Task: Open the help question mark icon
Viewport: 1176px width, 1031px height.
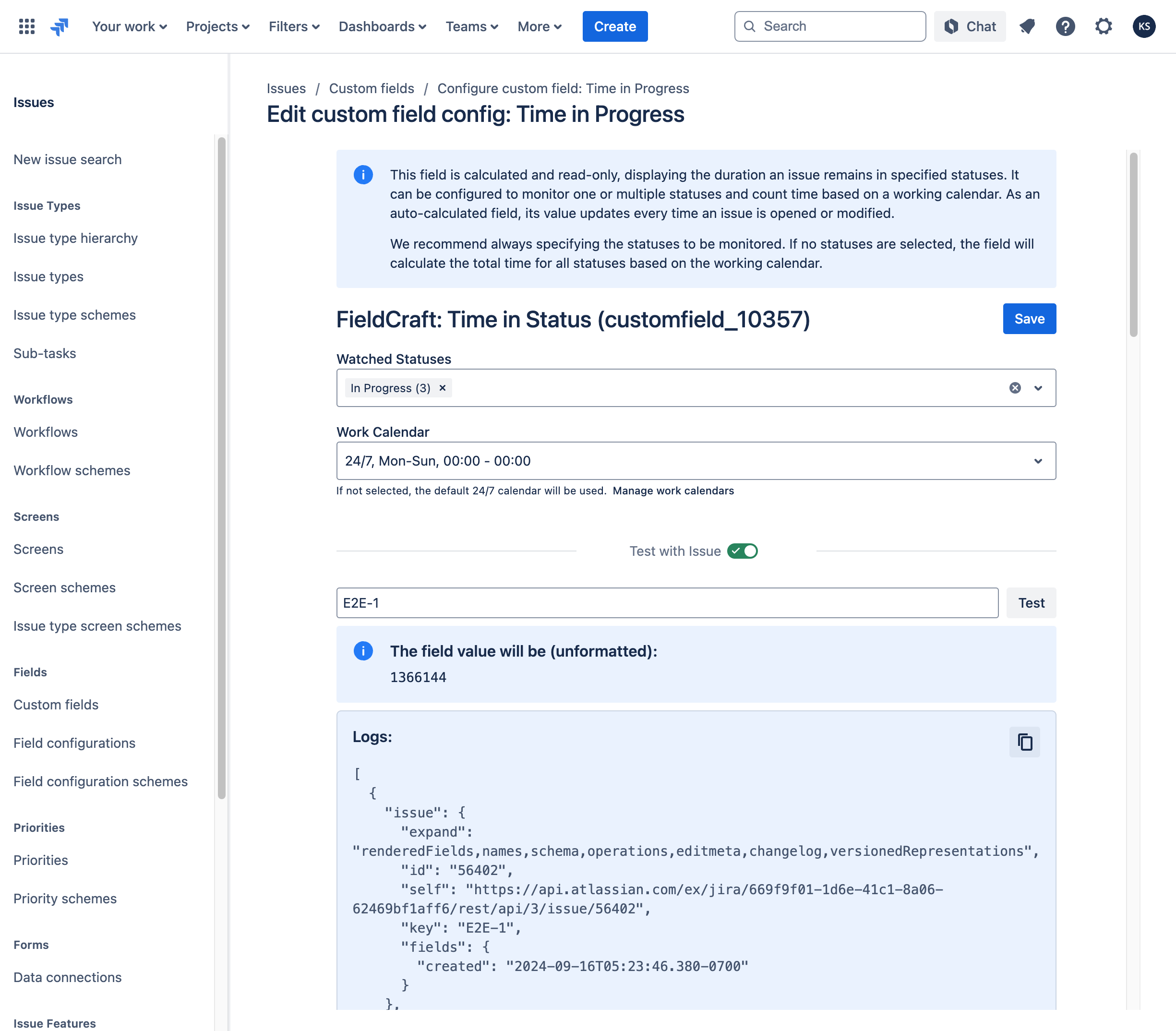Action: pyautogui.click(x=1065, y=26)
